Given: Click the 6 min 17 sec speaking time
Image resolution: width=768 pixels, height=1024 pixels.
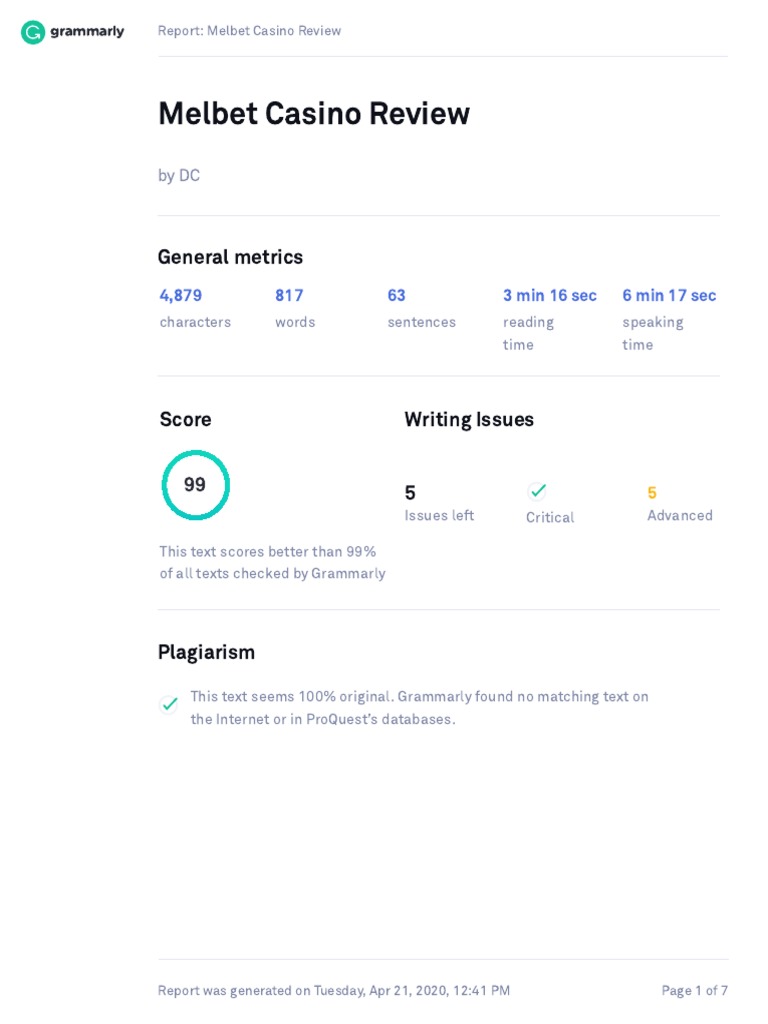Looking at the screenshot, I should [x=669, y=295].
